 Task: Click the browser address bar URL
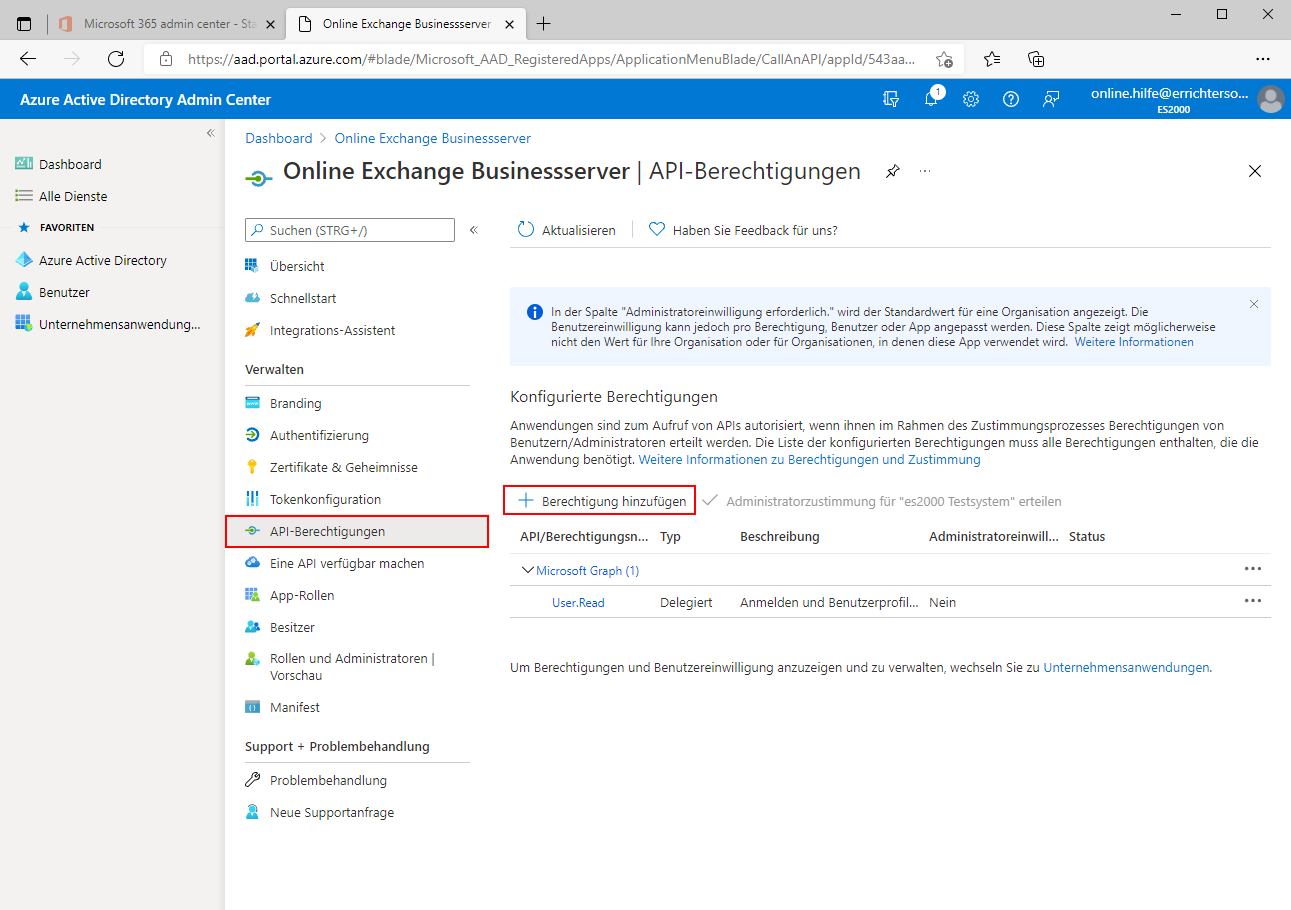(551, 59)
